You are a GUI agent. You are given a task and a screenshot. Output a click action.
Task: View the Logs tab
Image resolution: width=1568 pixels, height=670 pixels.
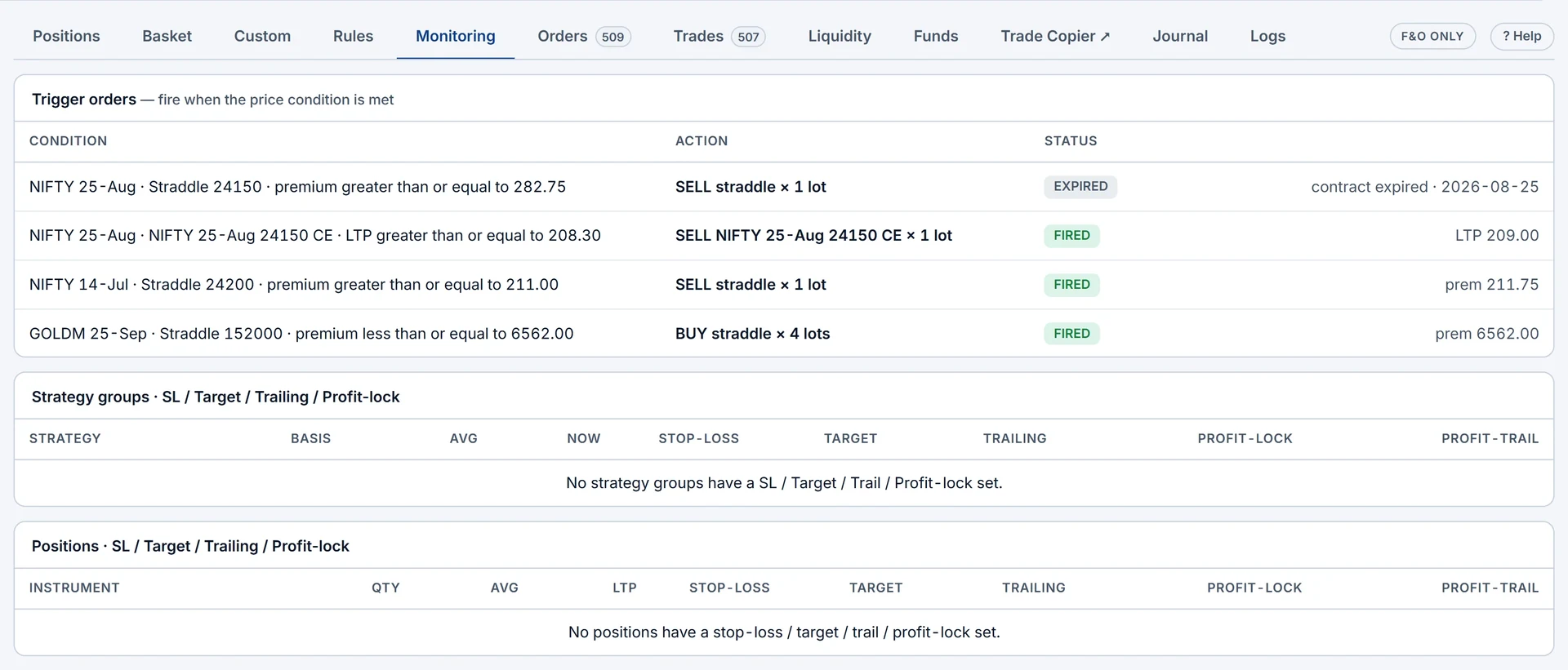[x=1267, y=36]
